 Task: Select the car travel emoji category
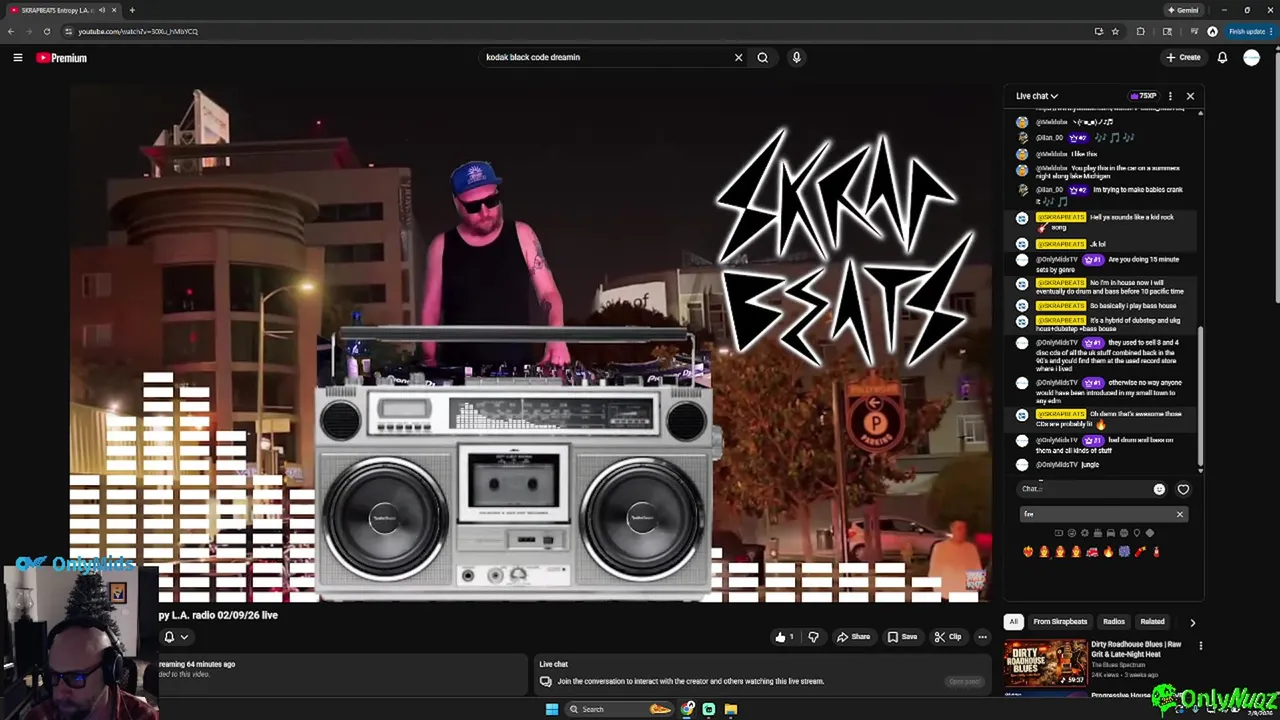coord(1111,533)
